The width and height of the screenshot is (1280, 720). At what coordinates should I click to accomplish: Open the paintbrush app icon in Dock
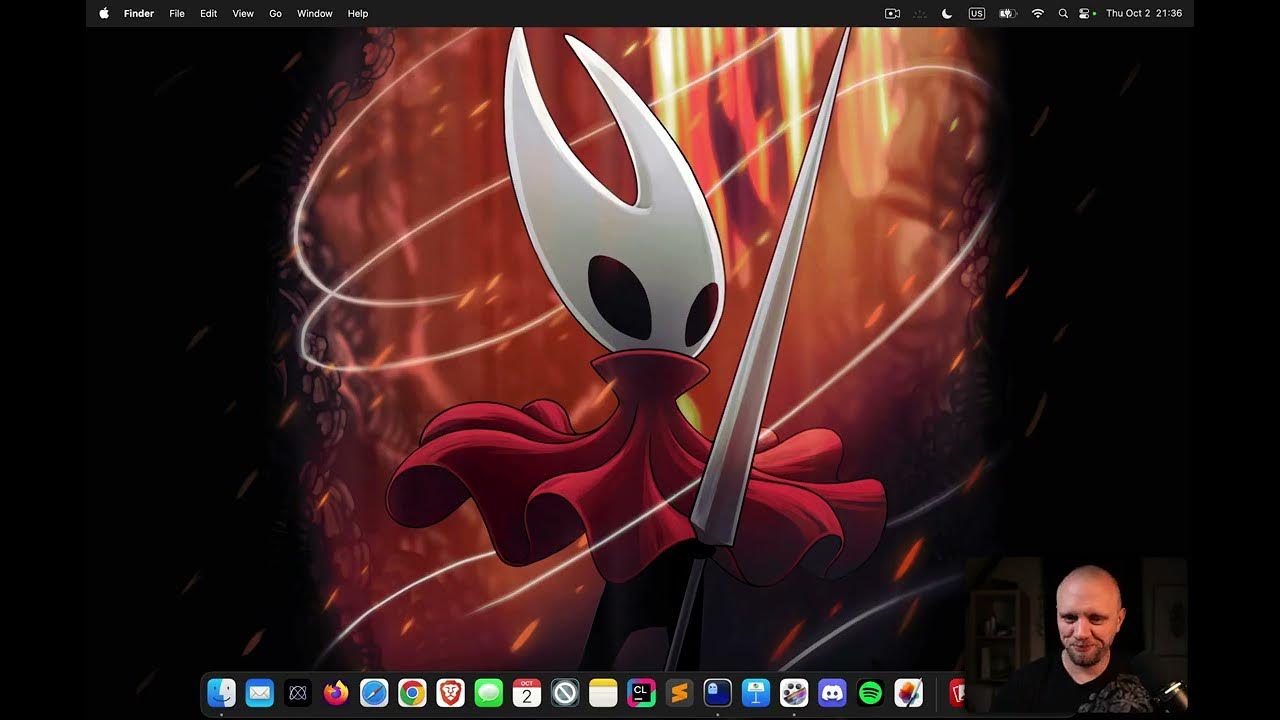pyautogui.click(x=909, y=692)
